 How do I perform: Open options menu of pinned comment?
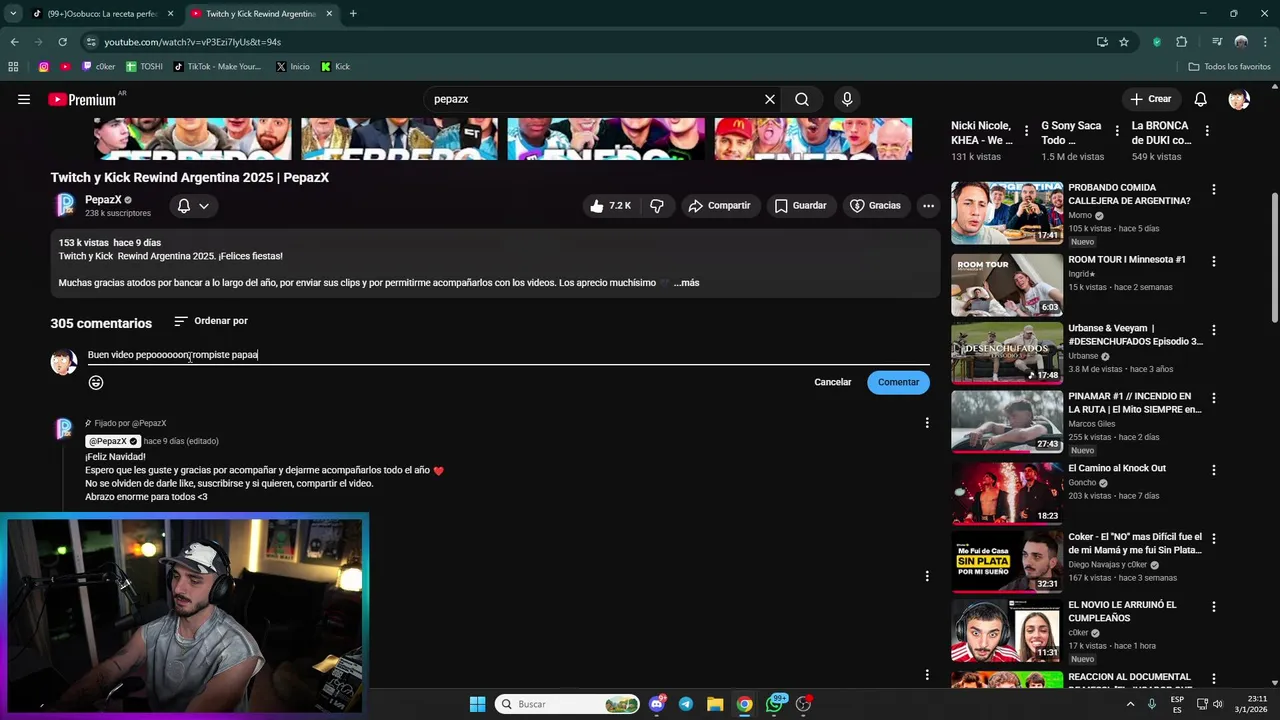(927, 423)
